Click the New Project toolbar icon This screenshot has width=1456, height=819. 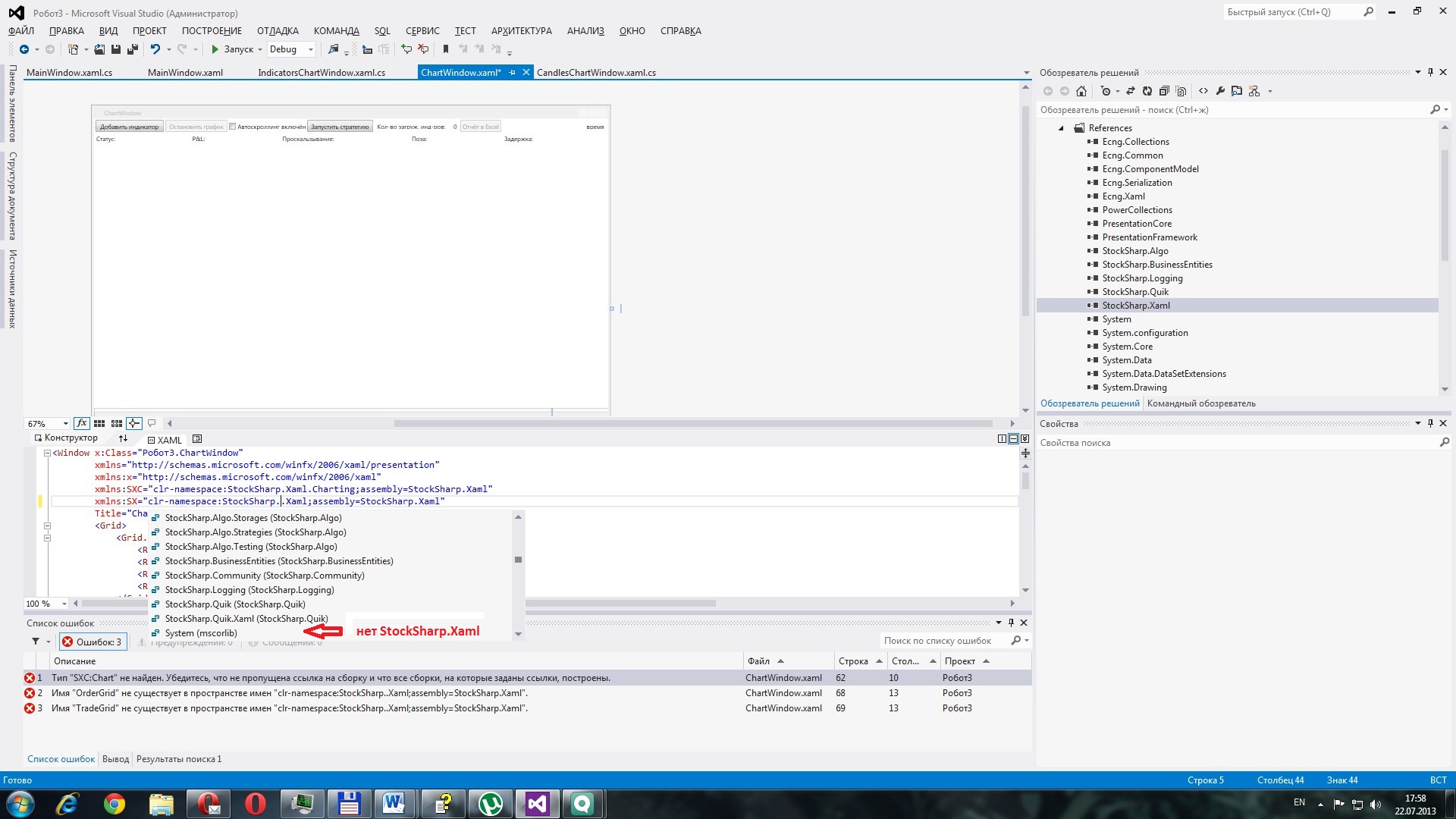73,49
